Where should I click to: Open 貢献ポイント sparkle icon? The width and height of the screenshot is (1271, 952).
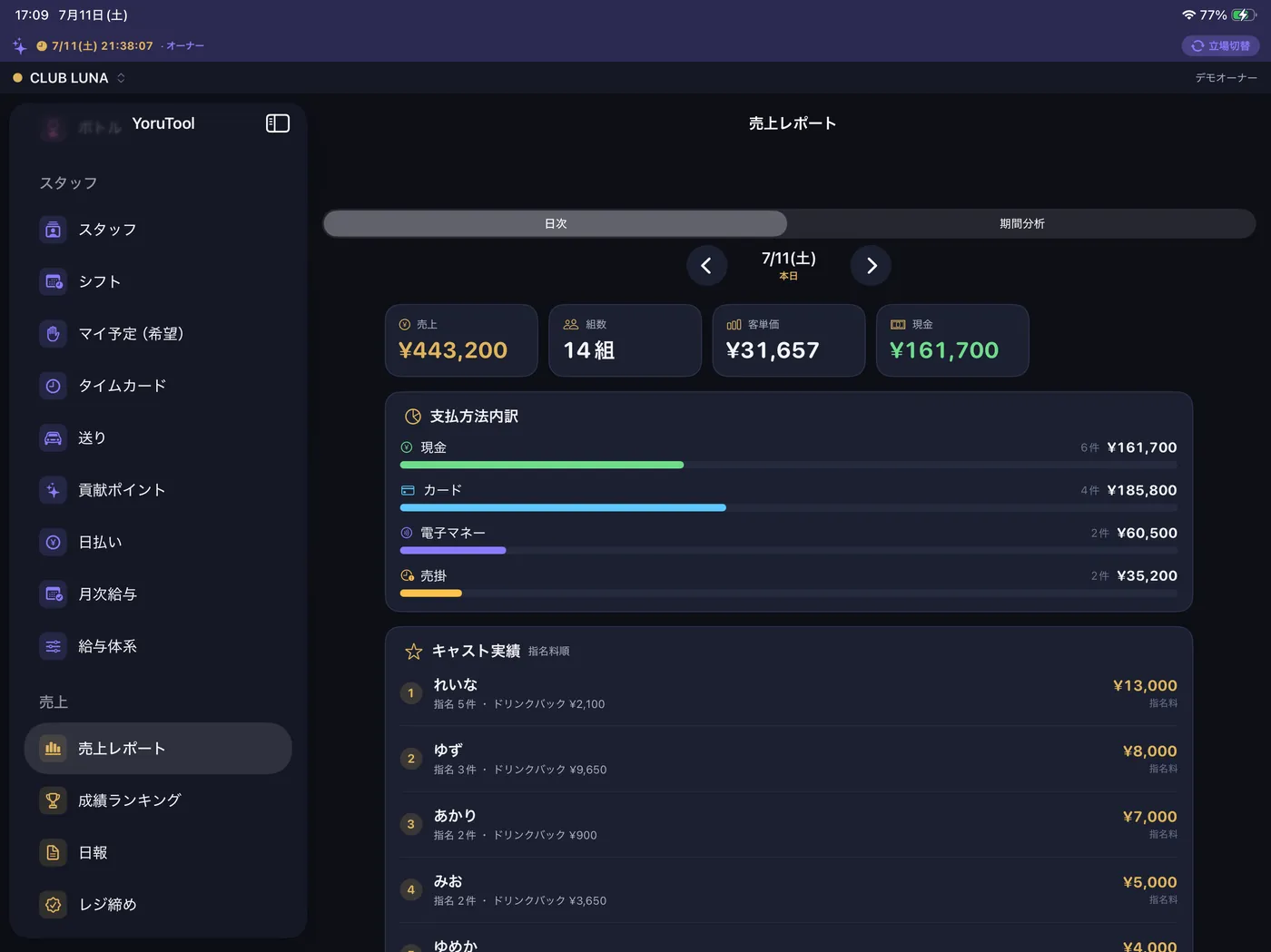[x=54, y=490]
